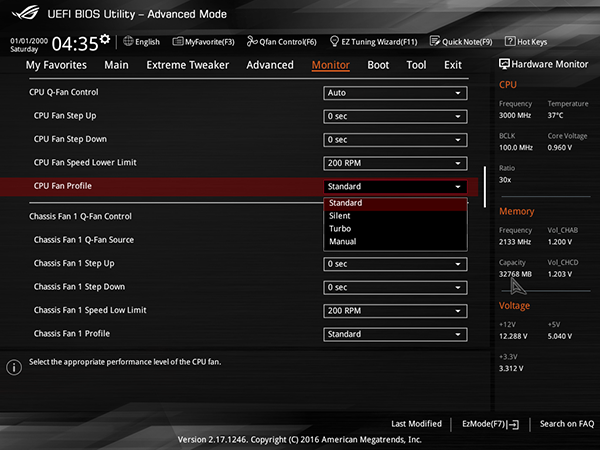Click the globe icon beside English

[x=128, y=41]
